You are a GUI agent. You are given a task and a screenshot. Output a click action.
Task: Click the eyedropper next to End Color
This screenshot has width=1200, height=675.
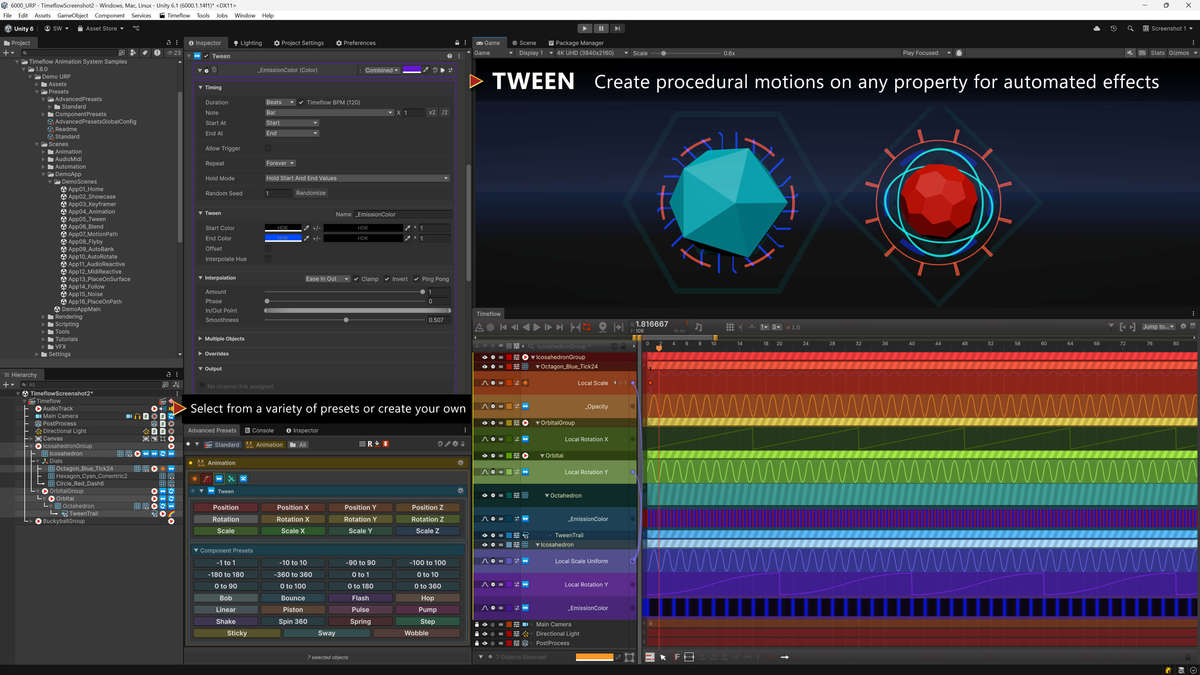tap(307, 238)
